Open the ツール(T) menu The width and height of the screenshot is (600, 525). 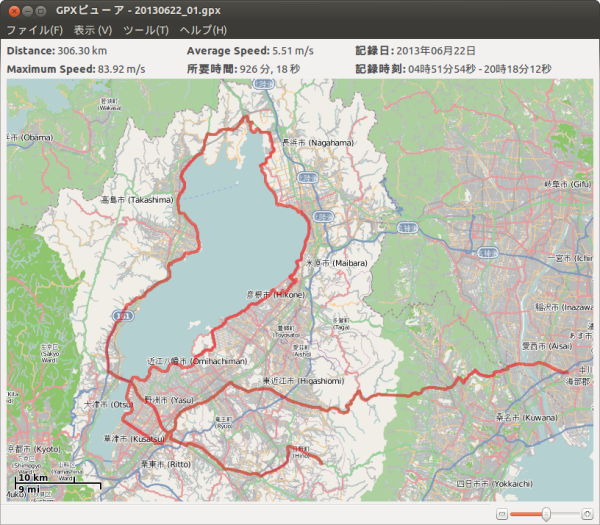pyautogui.click(x=146, y=30)
